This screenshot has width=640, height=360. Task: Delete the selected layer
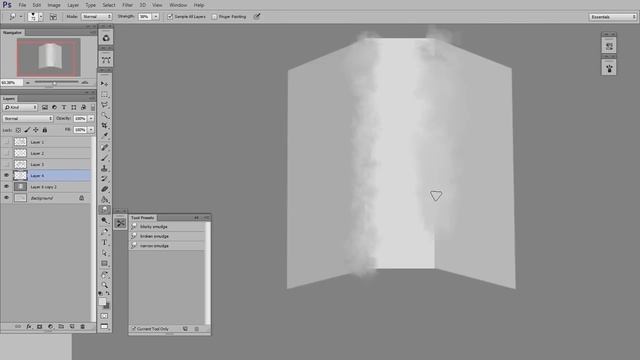[83, 327]
